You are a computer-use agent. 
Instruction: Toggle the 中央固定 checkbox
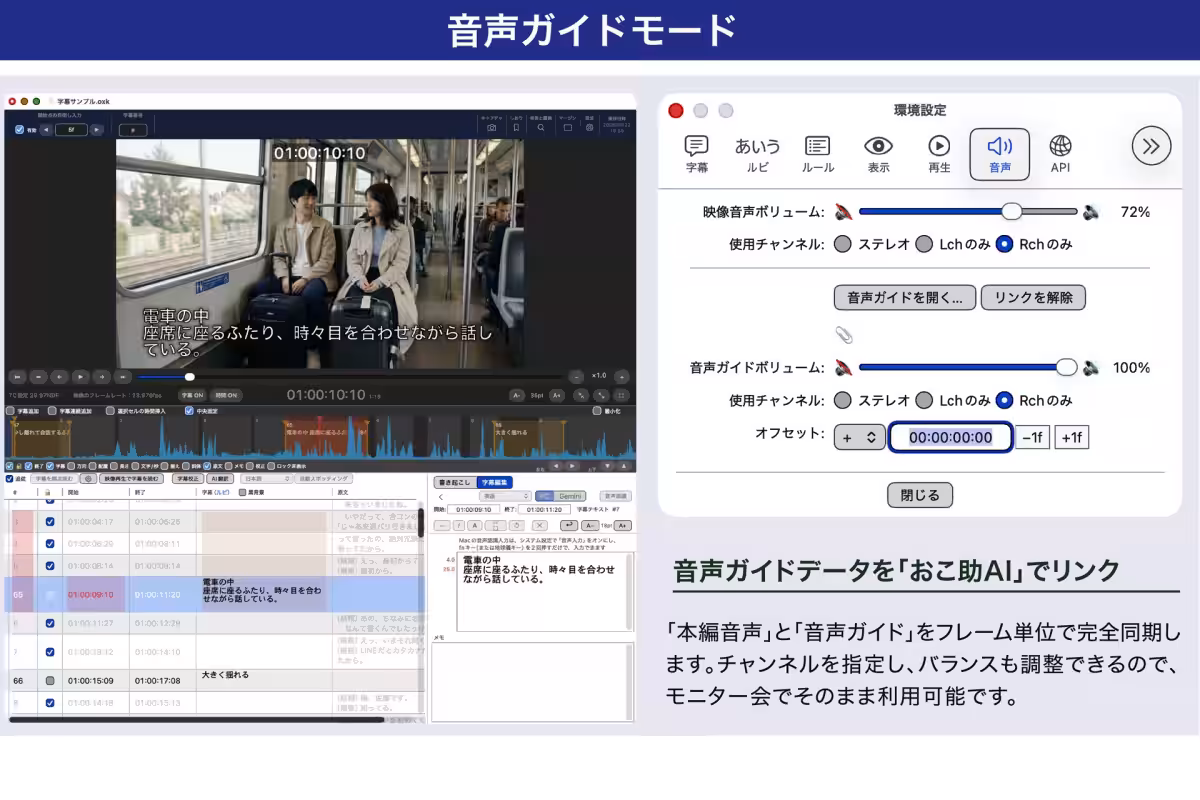pyautogui.click(x=188, y=411)
